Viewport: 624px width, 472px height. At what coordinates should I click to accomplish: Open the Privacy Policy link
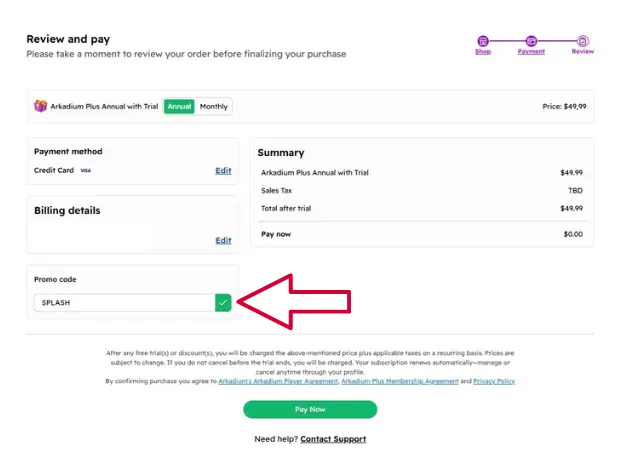(494, 381)
